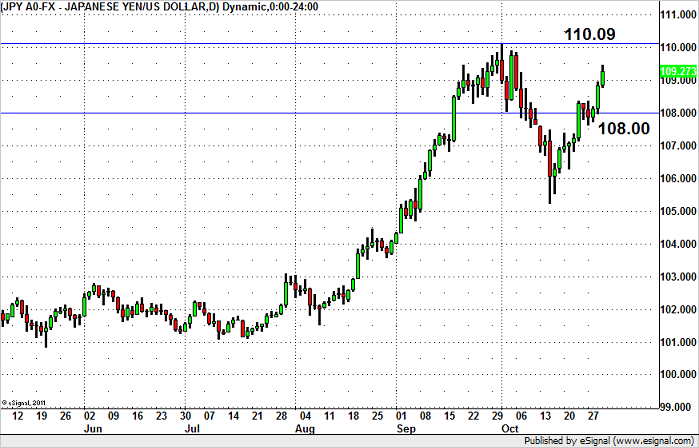Screen dimensions: 699x448
Task: Click the date label '29' above Oct
Action: 498,416
